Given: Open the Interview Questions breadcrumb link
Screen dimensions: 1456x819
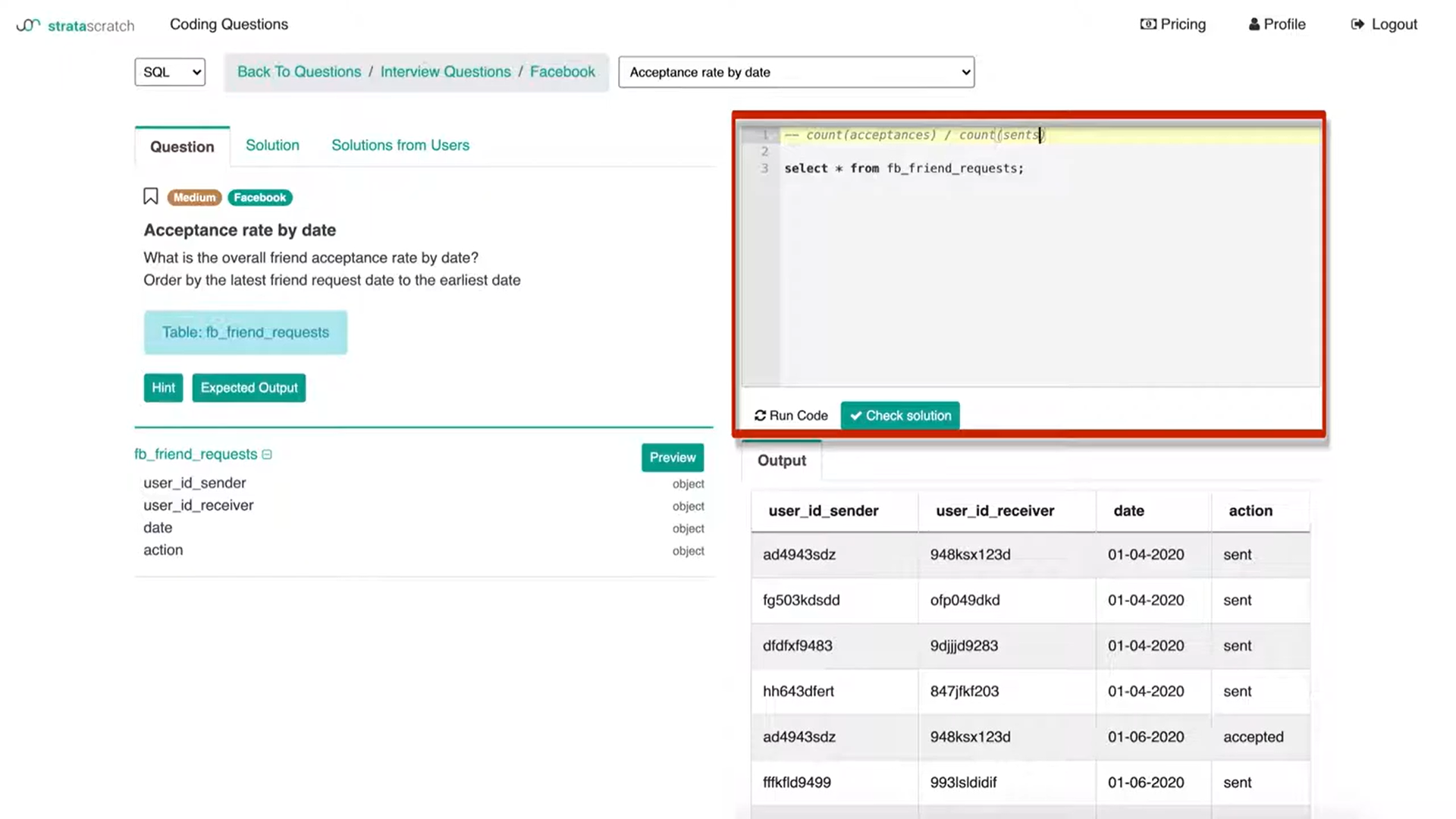Looking at the screenshot, I should tap(445, 71).
